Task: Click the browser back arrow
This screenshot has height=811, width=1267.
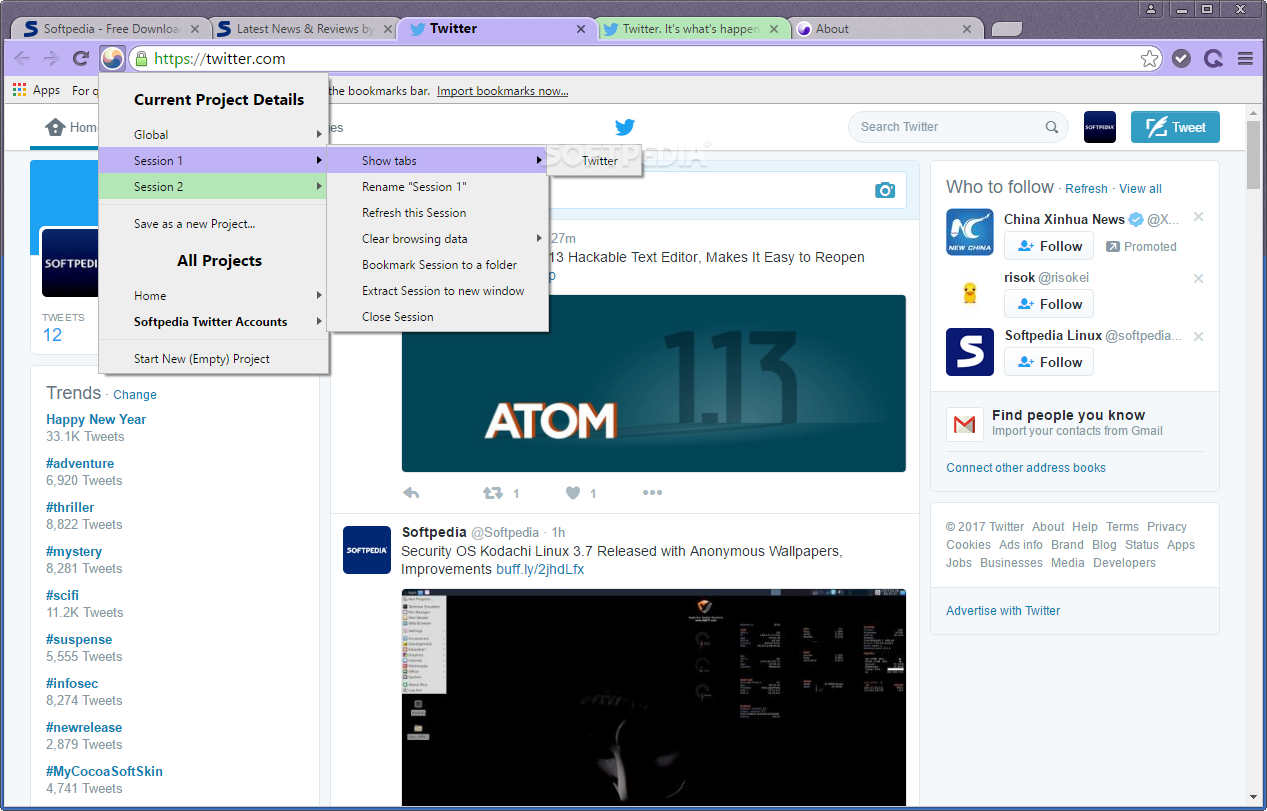Action: click(x=22, y=59)
